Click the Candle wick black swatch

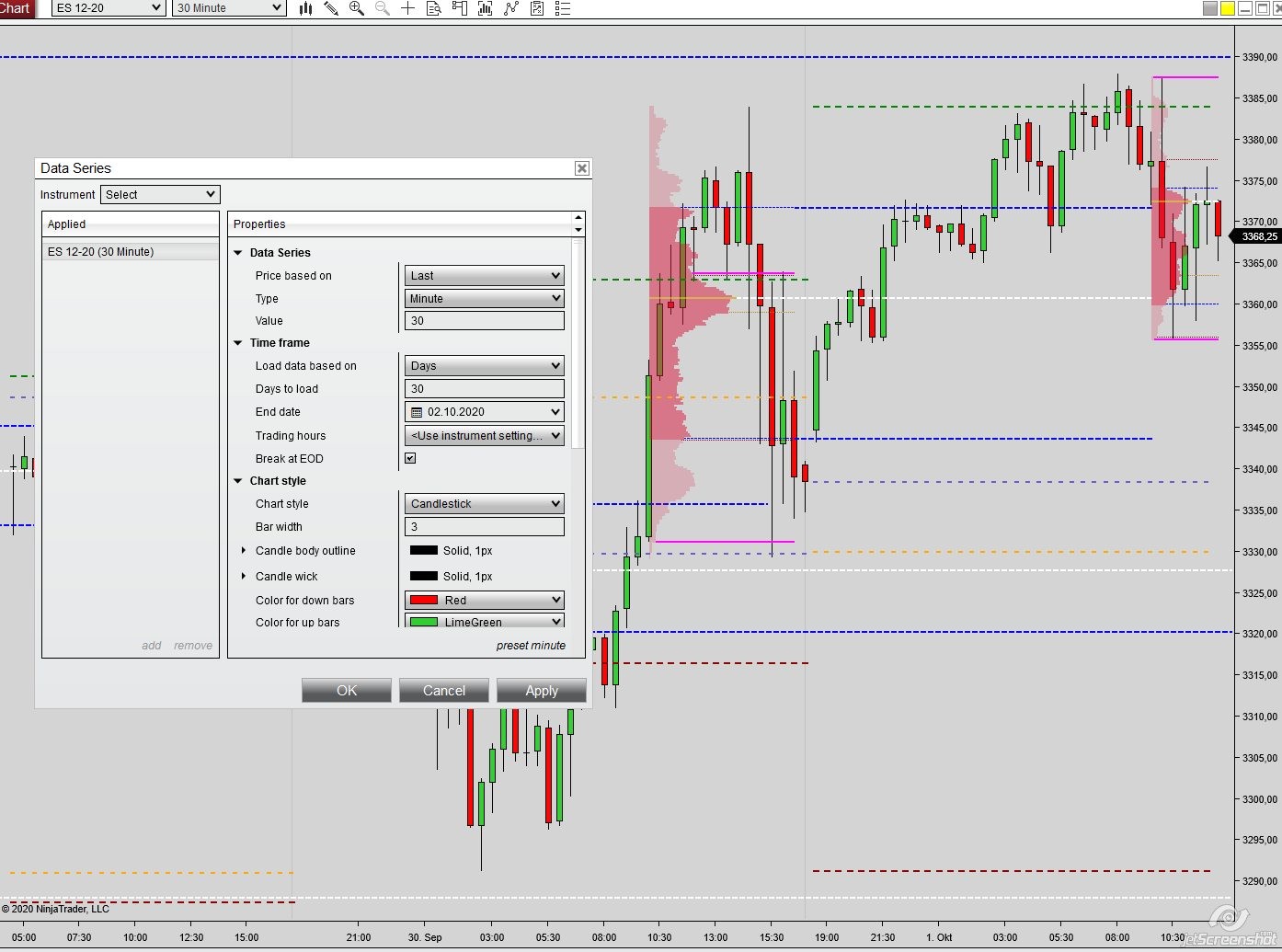tap(424, 577)
